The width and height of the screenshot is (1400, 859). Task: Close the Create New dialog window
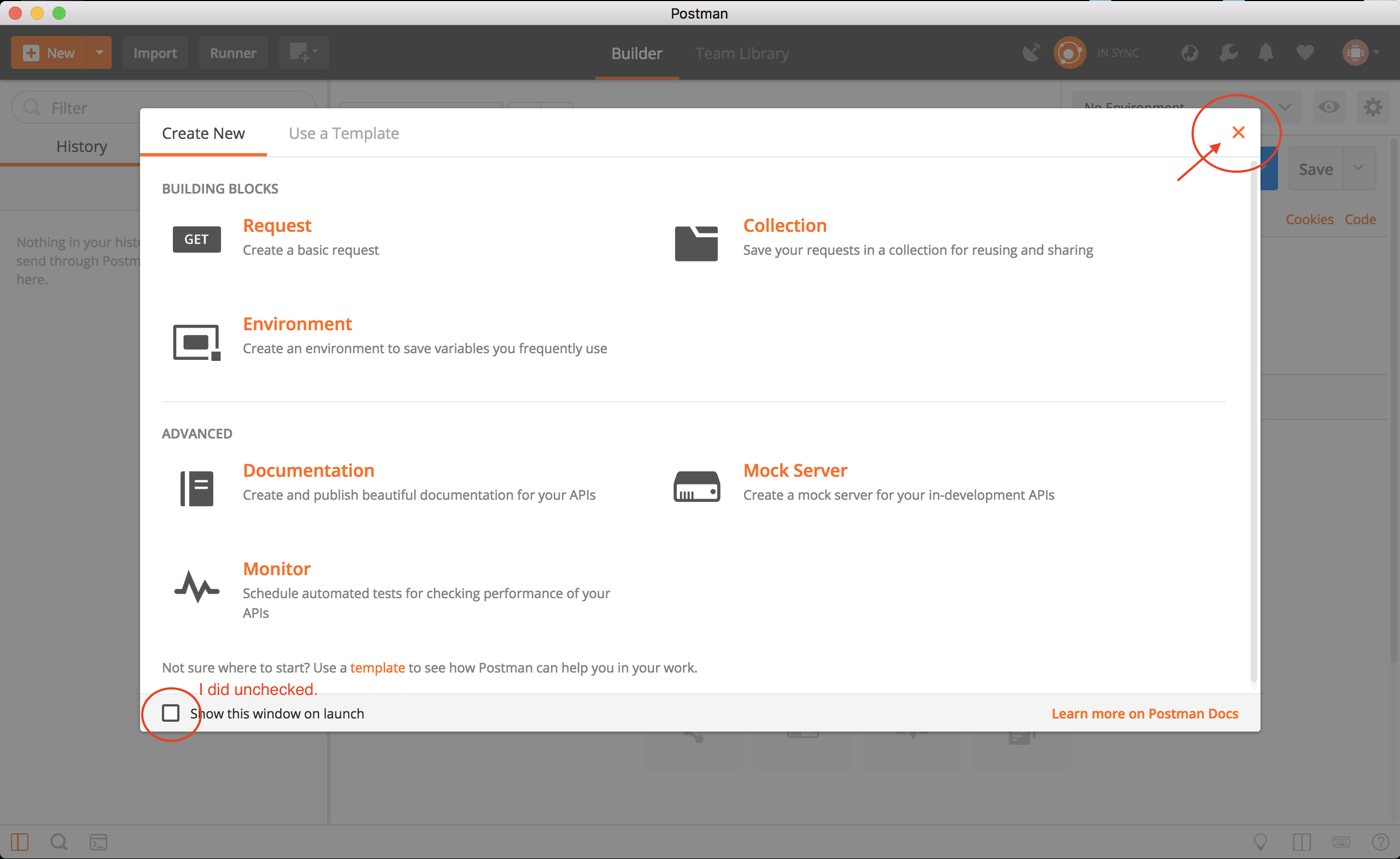[1239, 133]
